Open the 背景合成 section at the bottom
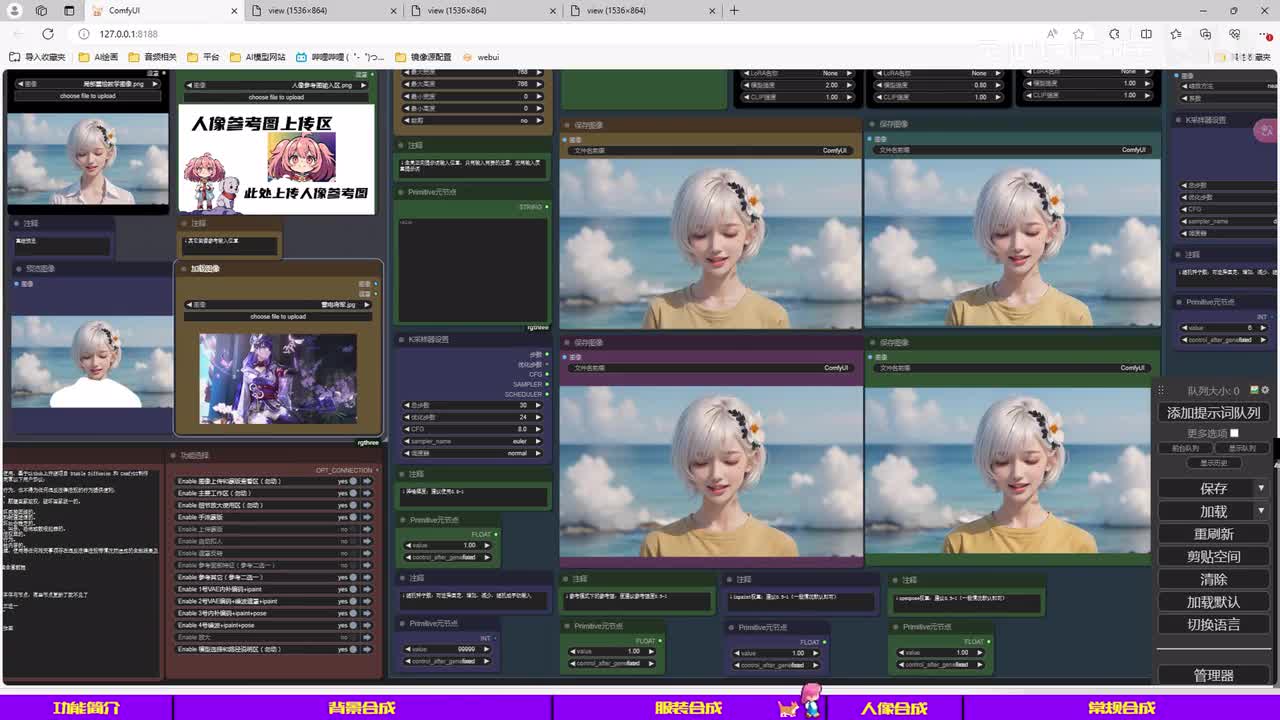This screenshot has width=1280, height=720. 362,708
